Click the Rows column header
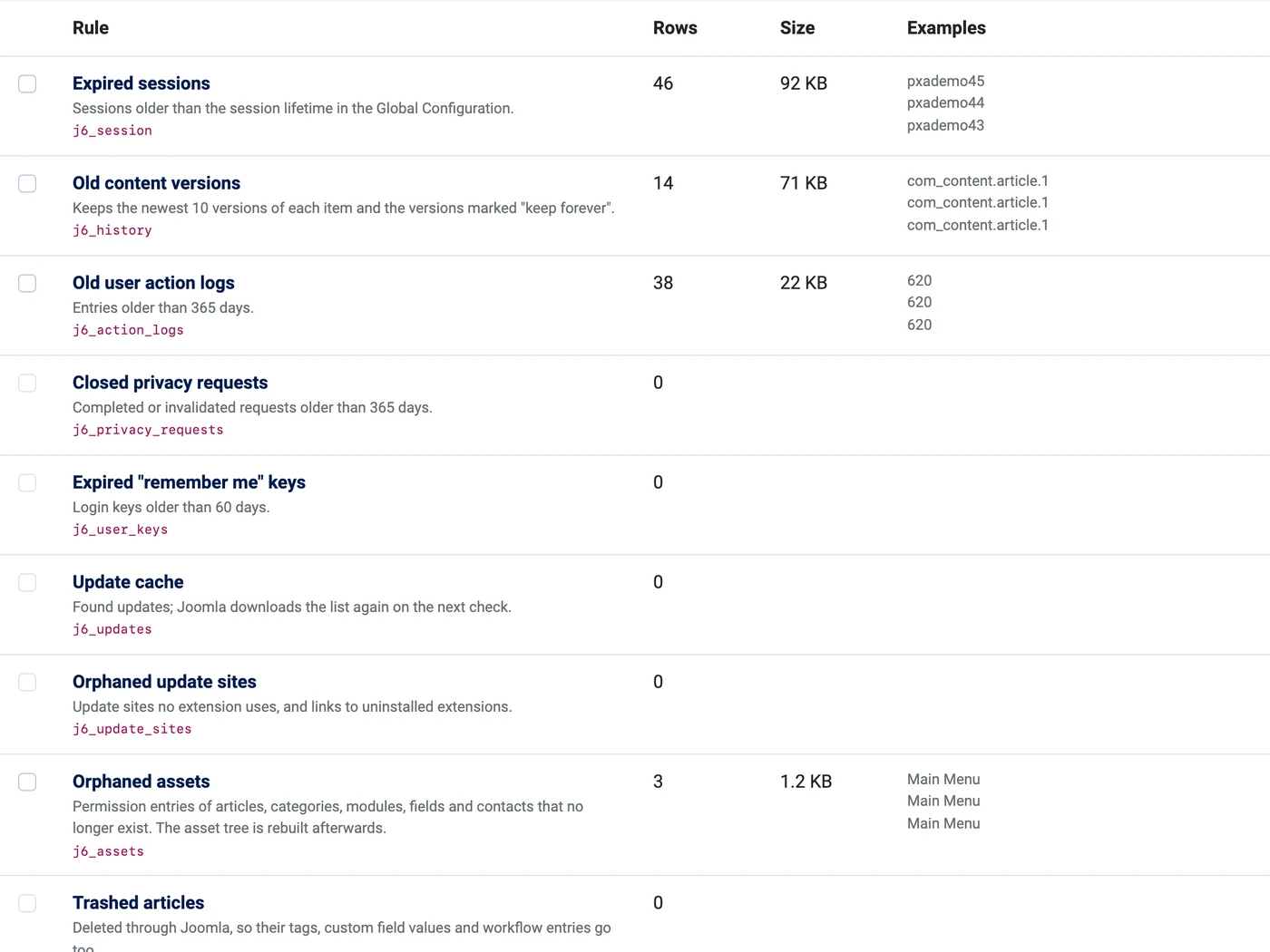 [x=675, y=28]
